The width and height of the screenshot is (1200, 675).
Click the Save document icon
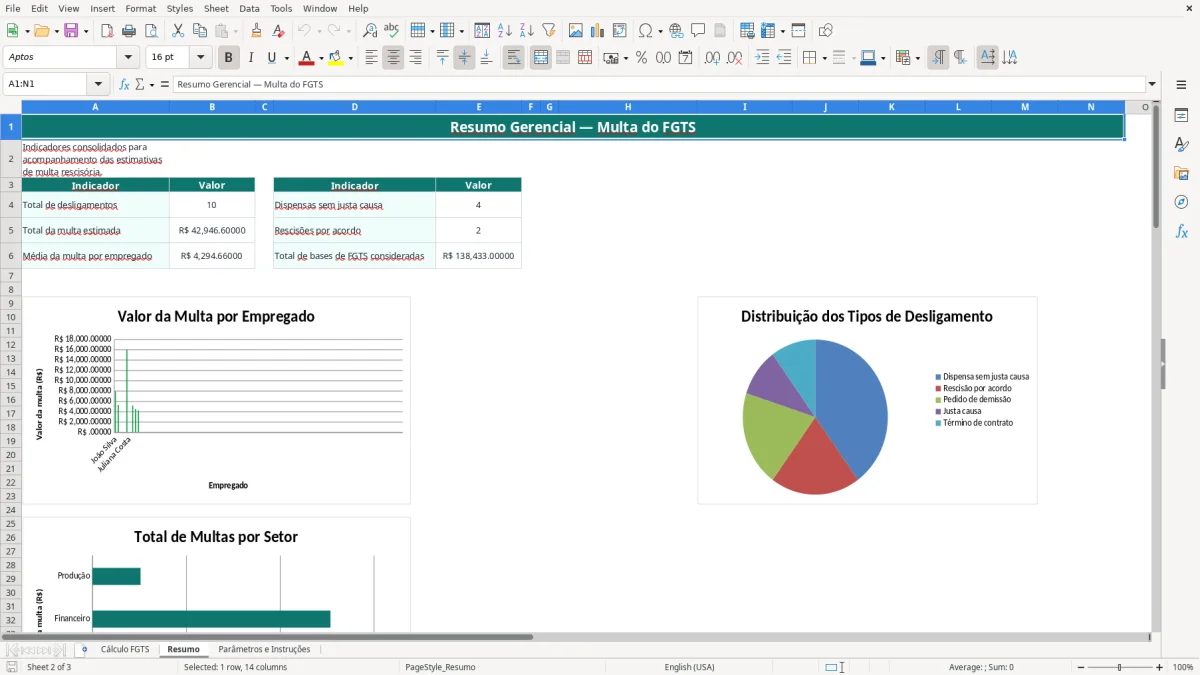coord(71,31)
